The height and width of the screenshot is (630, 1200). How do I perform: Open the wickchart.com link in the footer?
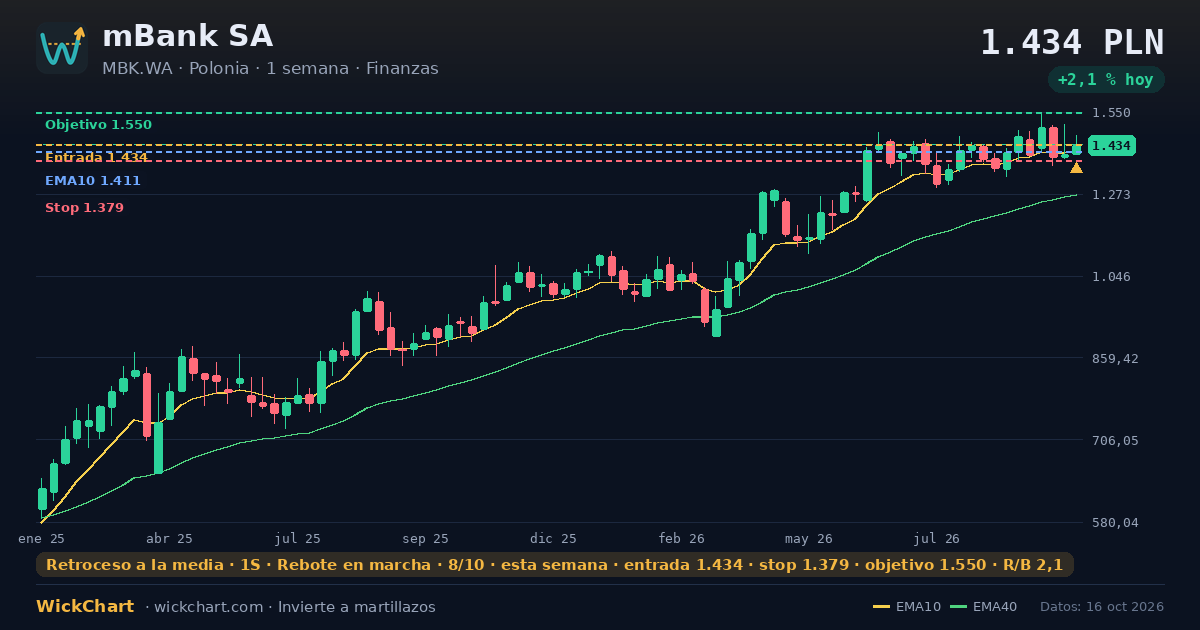click(209, 607)
